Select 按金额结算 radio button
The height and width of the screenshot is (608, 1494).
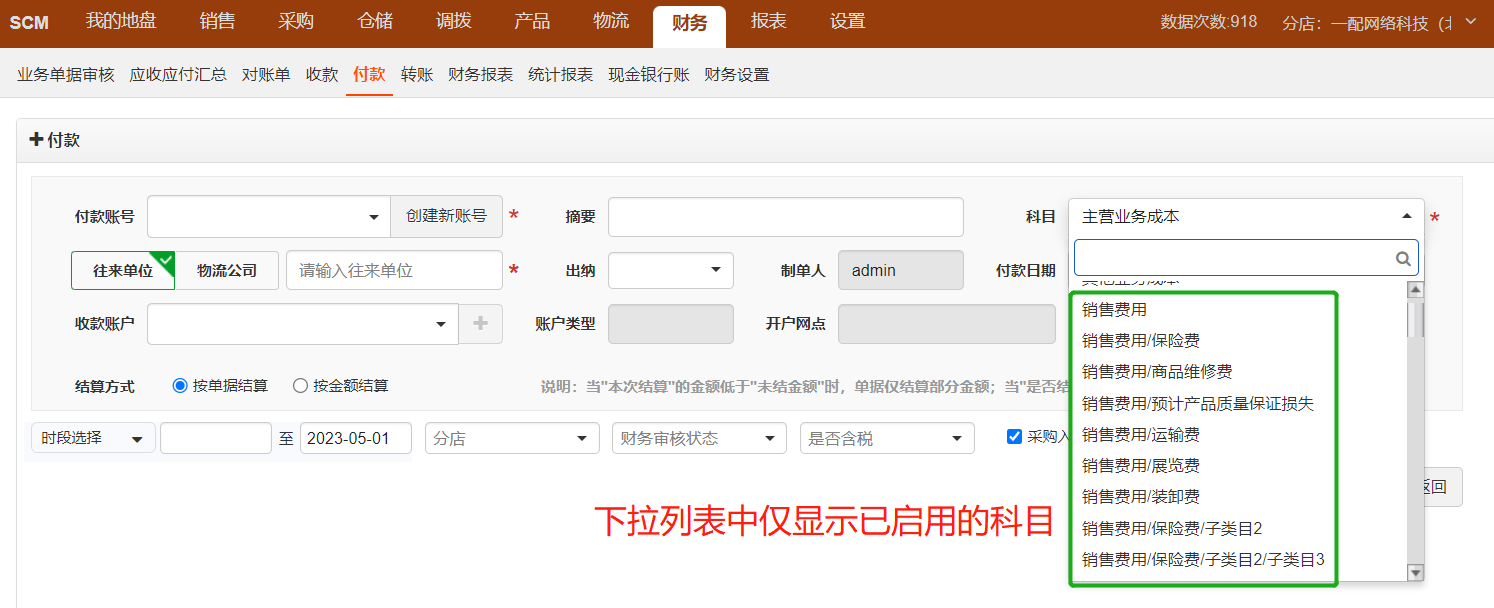300,386
